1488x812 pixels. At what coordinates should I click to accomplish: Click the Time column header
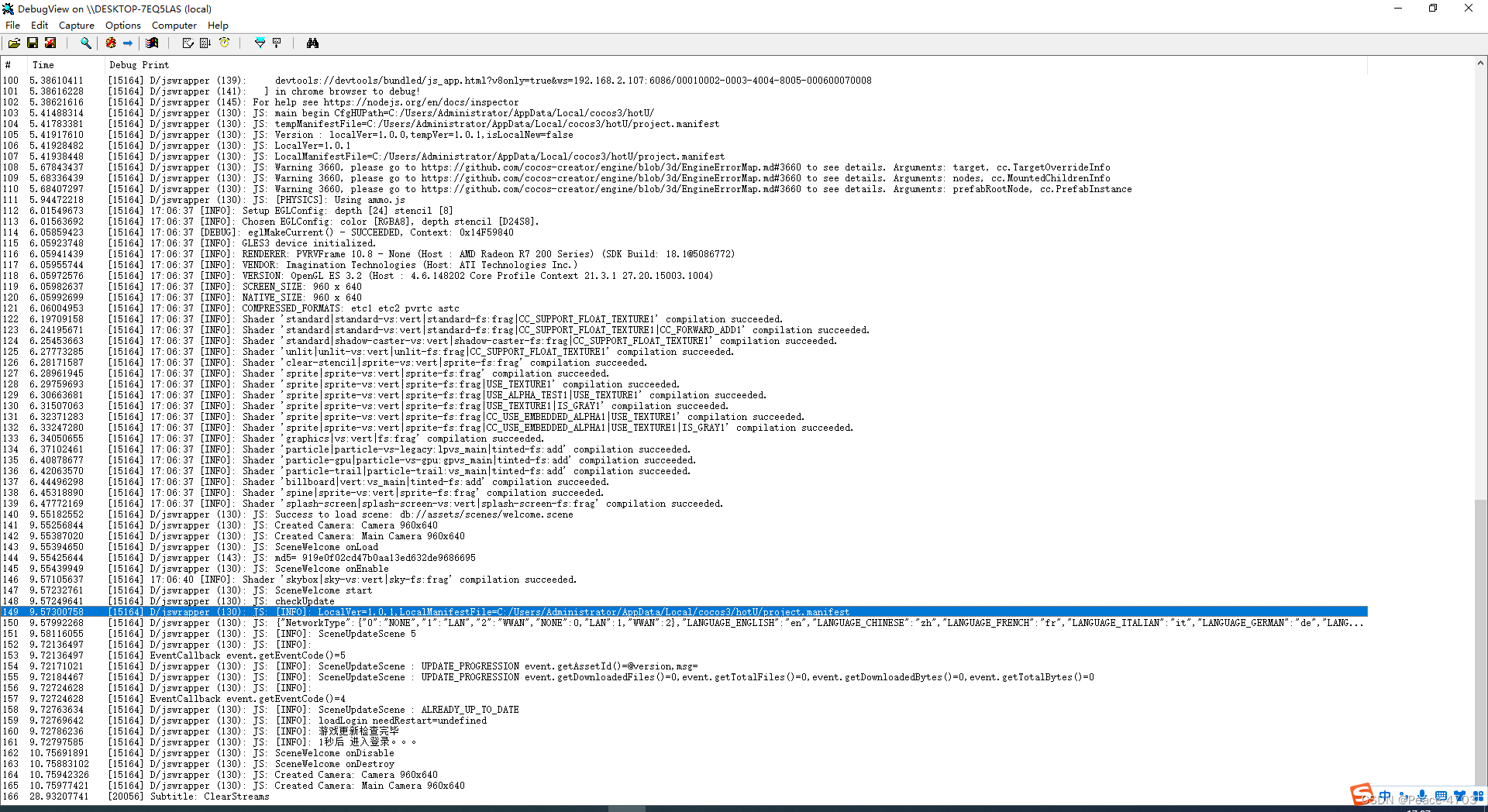coord(43,64)
